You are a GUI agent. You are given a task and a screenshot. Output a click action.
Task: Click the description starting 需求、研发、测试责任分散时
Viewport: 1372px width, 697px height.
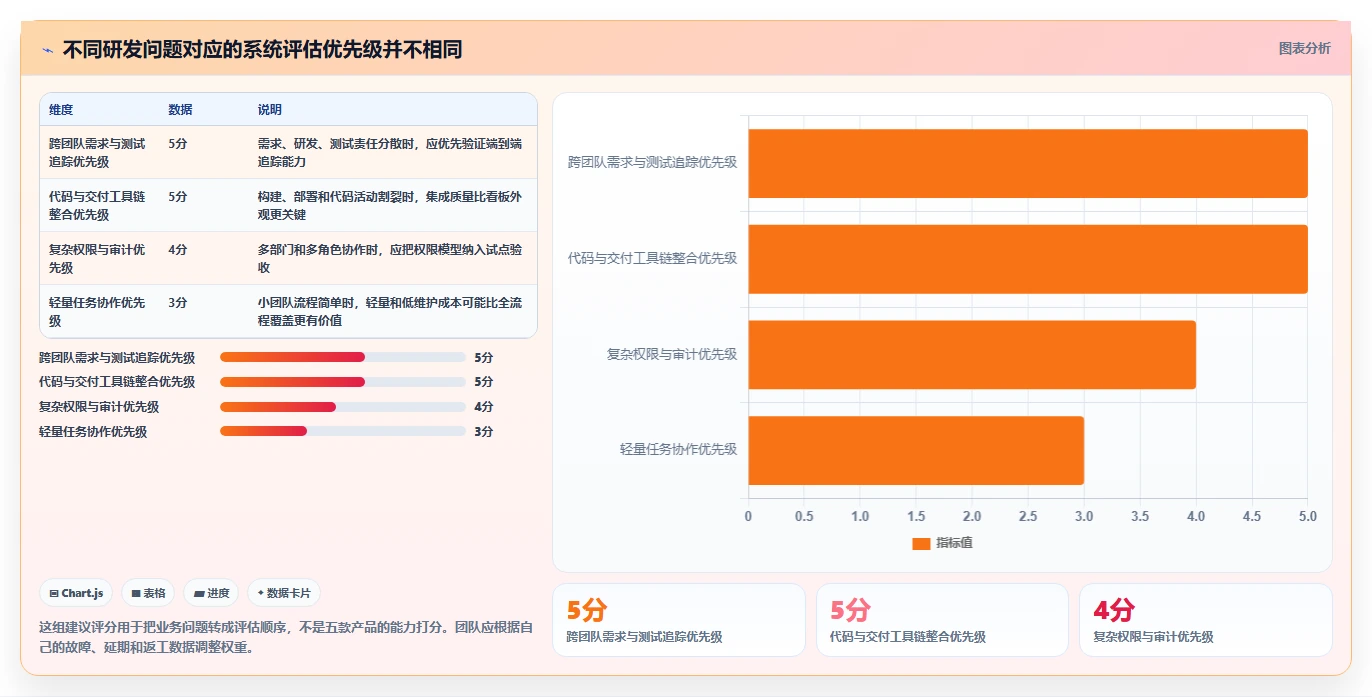390,152
